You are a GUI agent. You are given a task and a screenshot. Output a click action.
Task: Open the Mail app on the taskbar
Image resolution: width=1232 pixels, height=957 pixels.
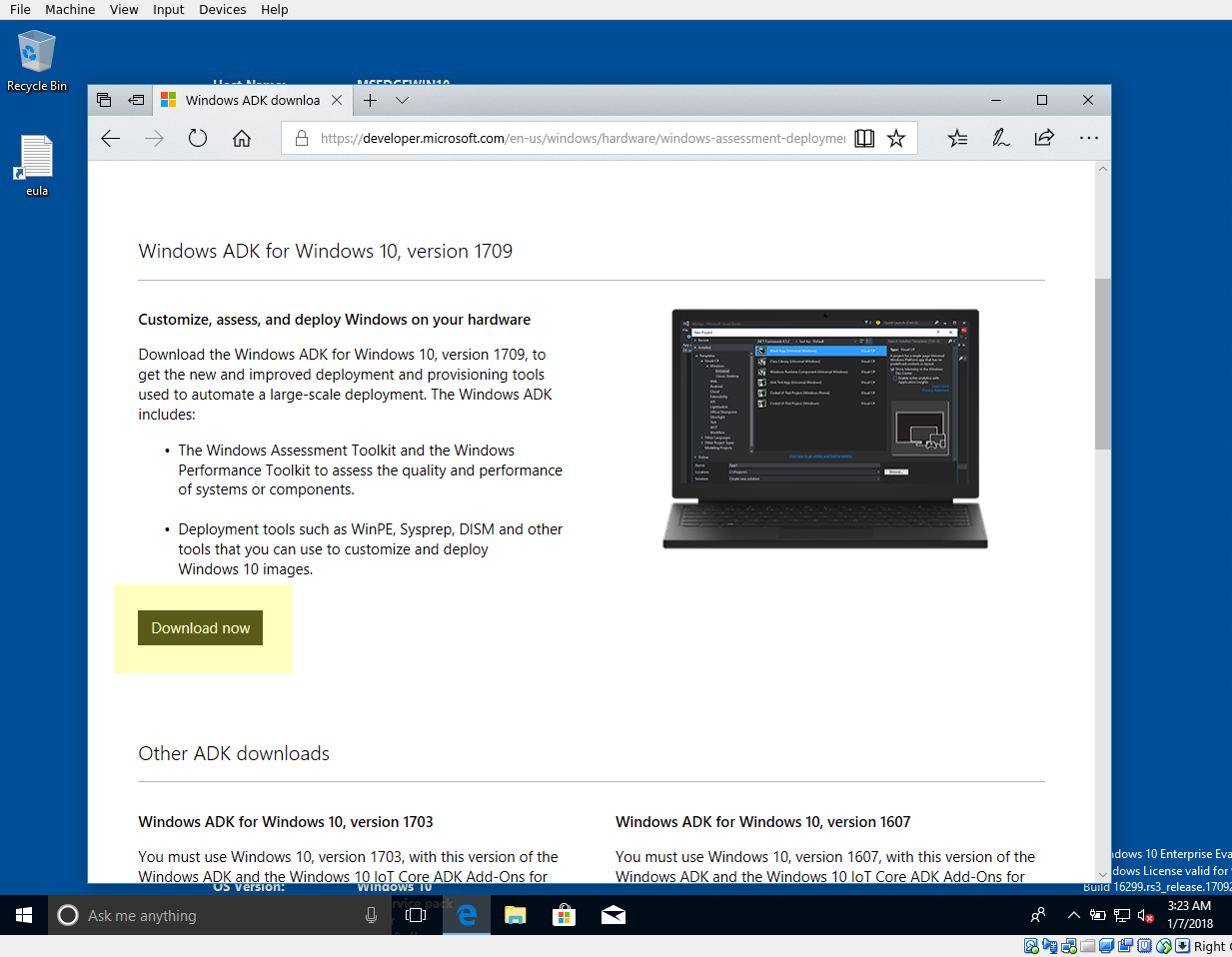click(614, 915)
